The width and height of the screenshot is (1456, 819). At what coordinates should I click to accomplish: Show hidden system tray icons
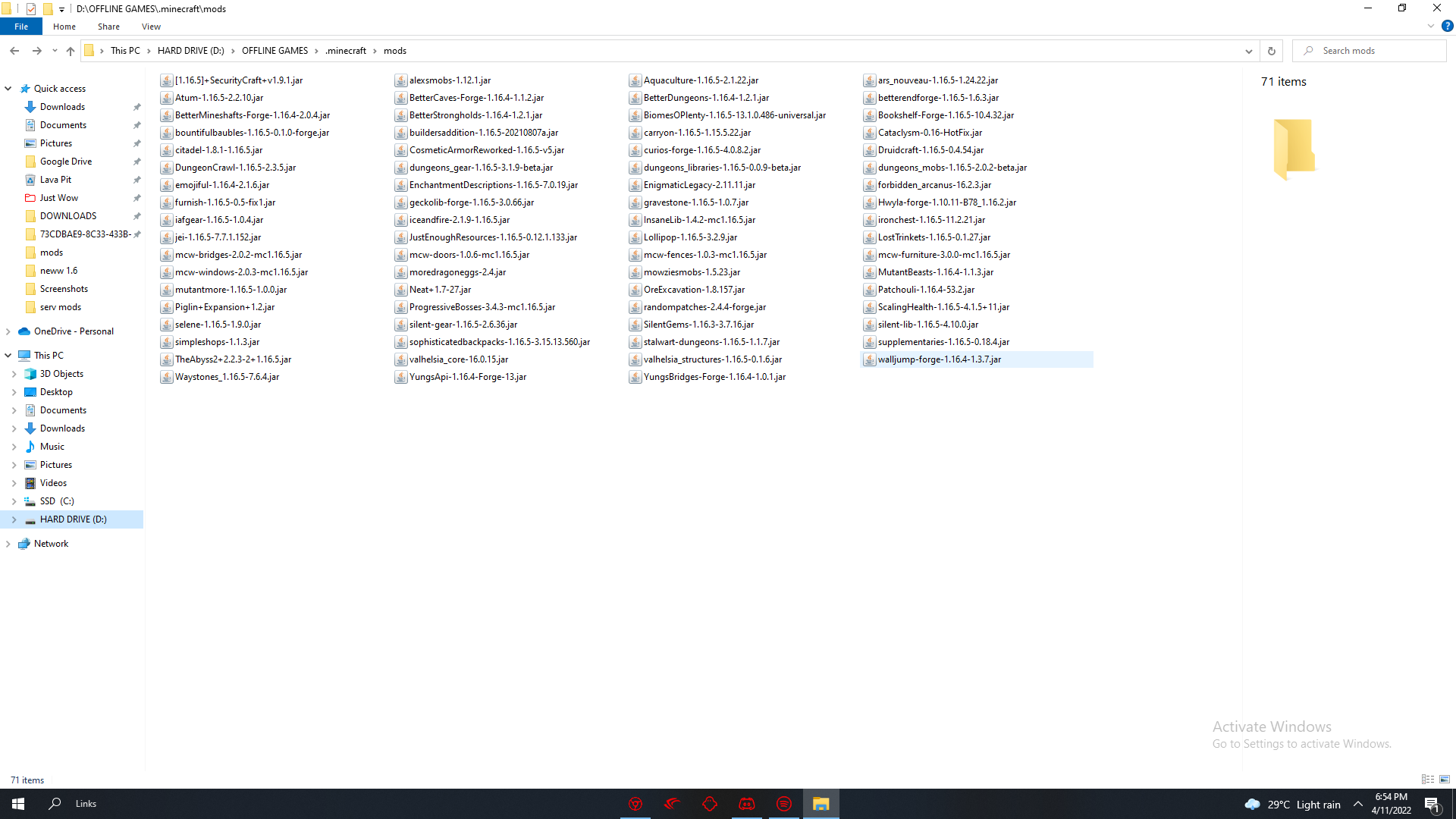coord(1358,804)
